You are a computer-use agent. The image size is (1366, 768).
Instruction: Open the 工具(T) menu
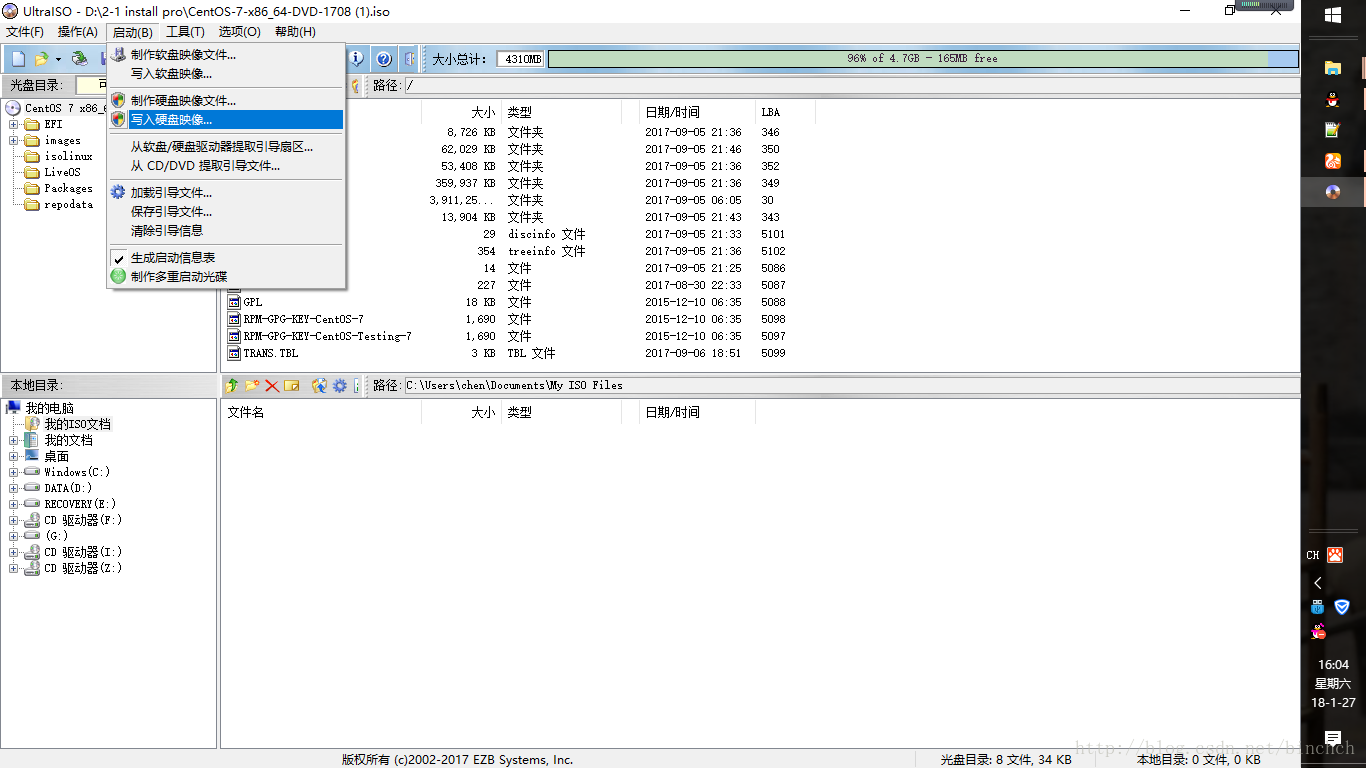[186, 32]
